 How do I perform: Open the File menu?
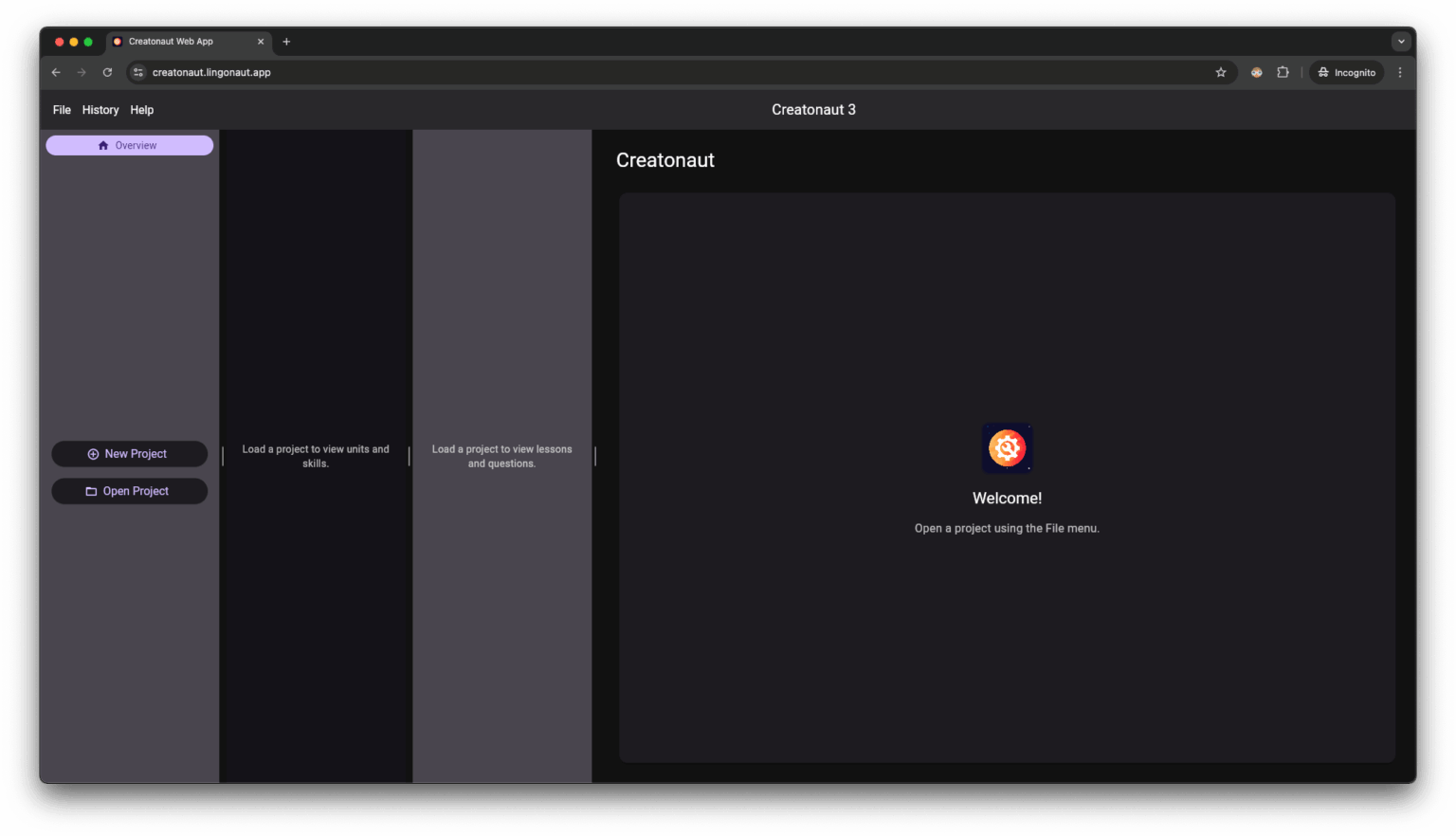pos(61,110)
